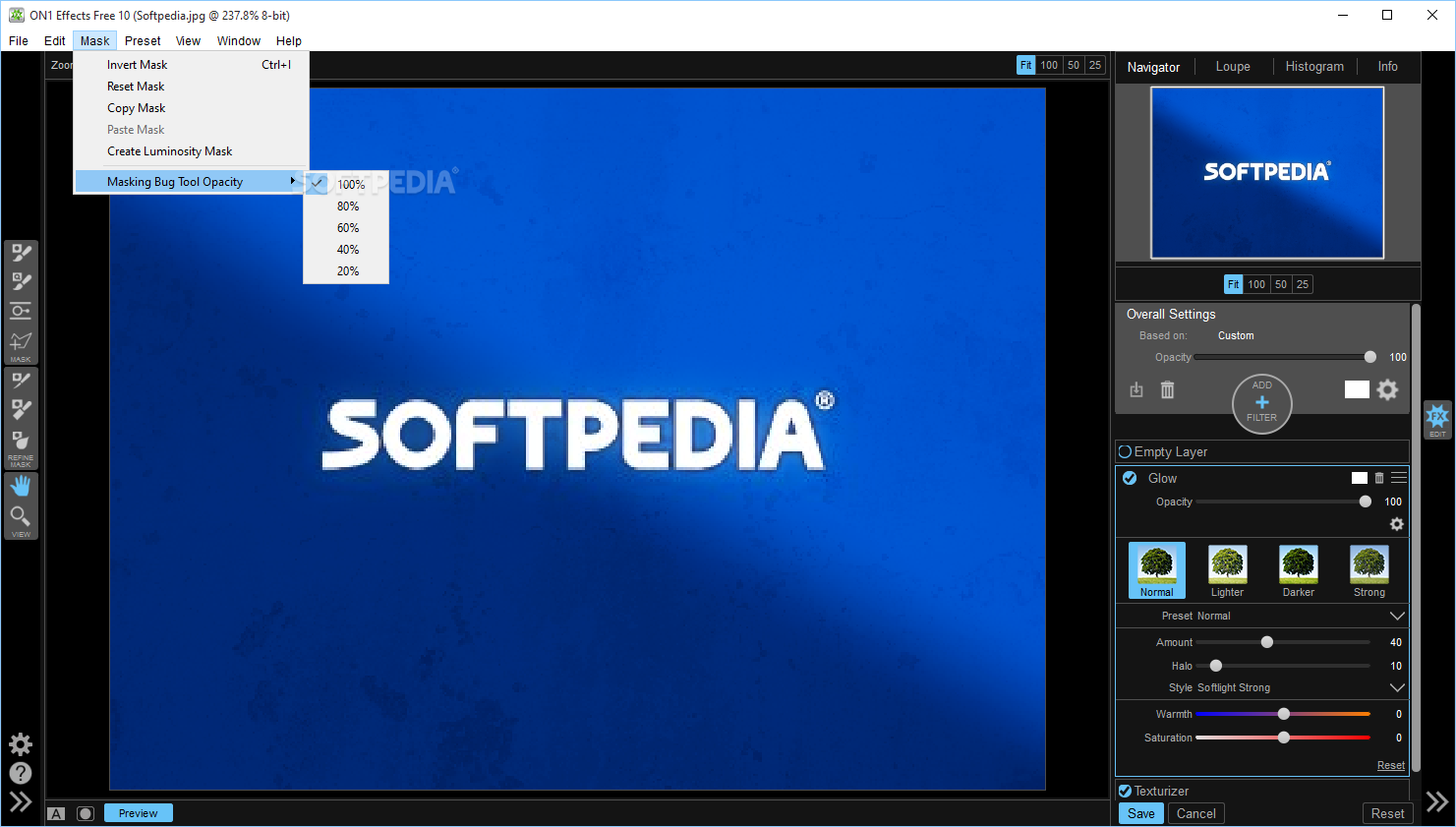Set Masking Bug opacity to 20%

[x=346, y=271]
